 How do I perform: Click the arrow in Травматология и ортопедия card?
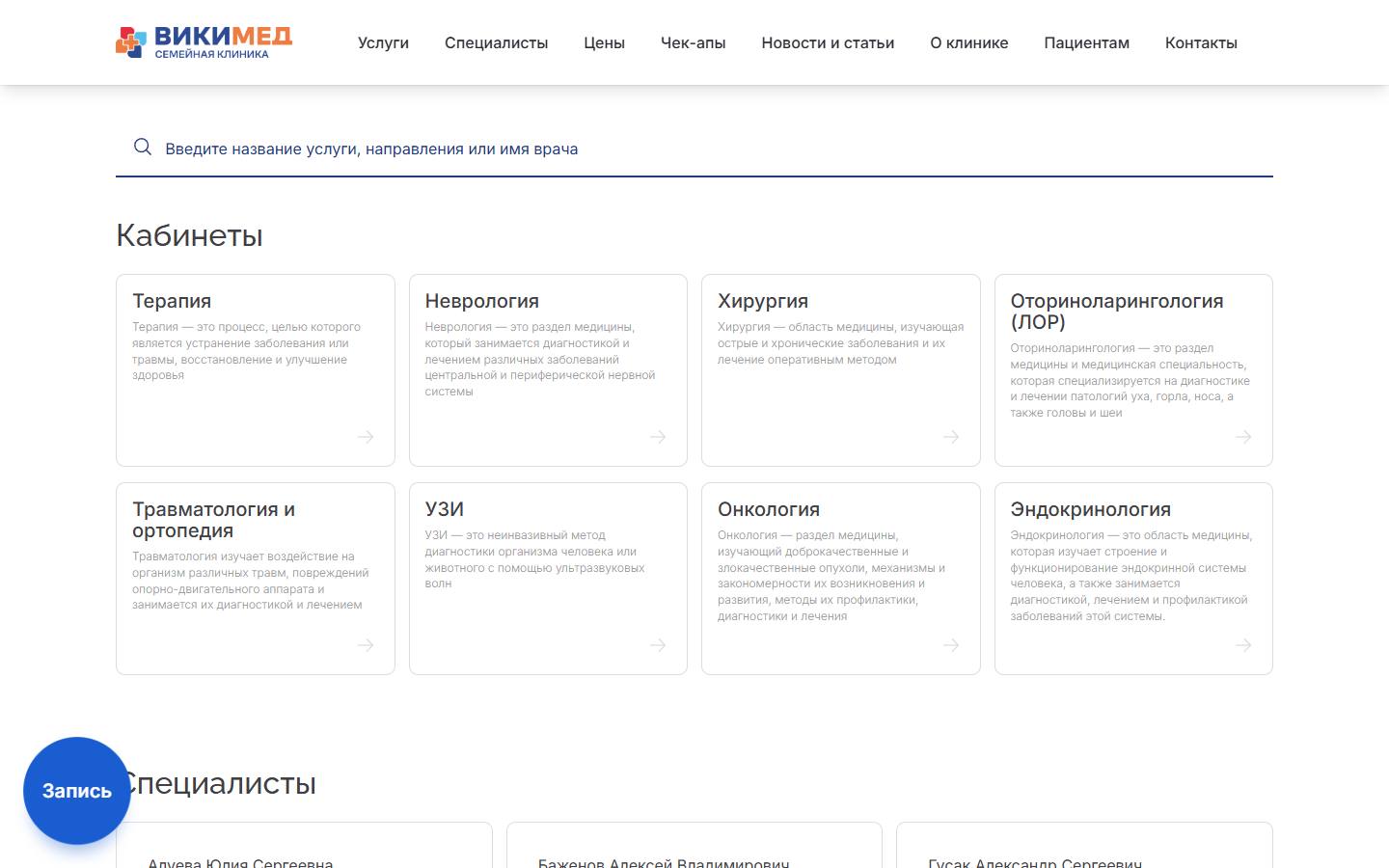(366, 645)
